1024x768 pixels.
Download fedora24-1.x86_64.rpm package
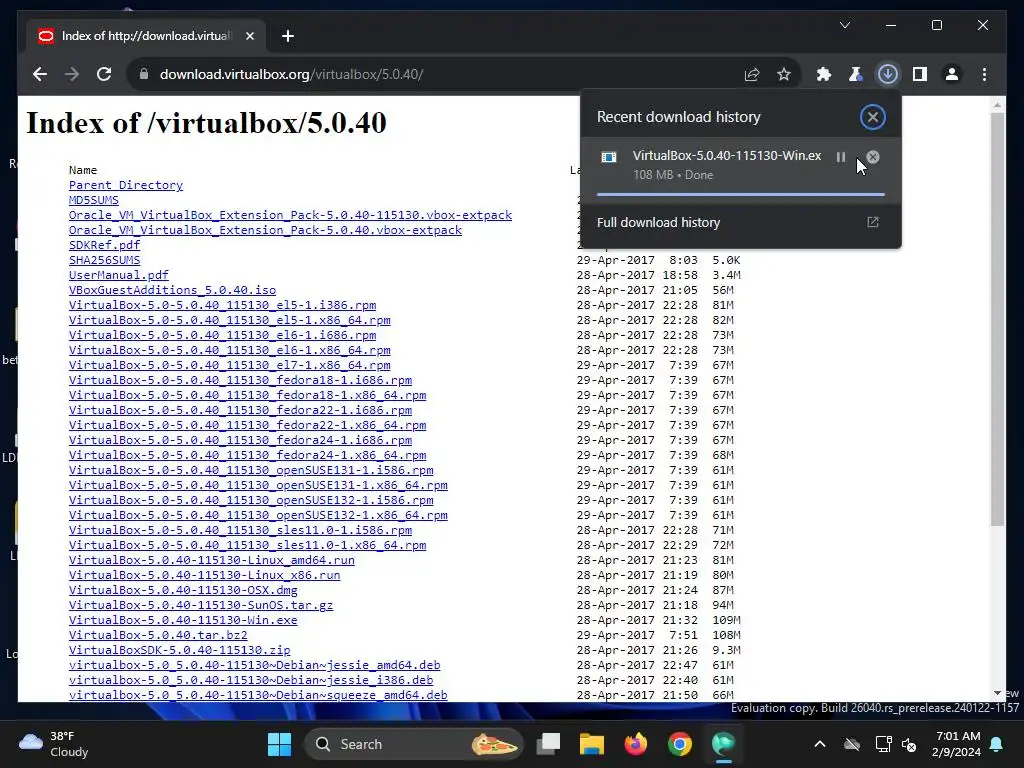247,455
